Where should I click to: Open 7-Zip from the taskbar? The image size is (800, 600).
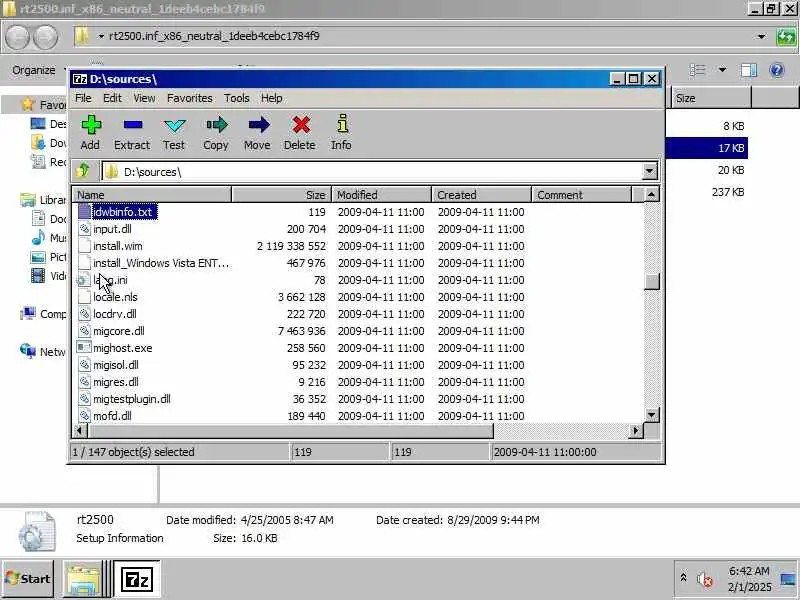pyautogui.click(x=137, y=580)
